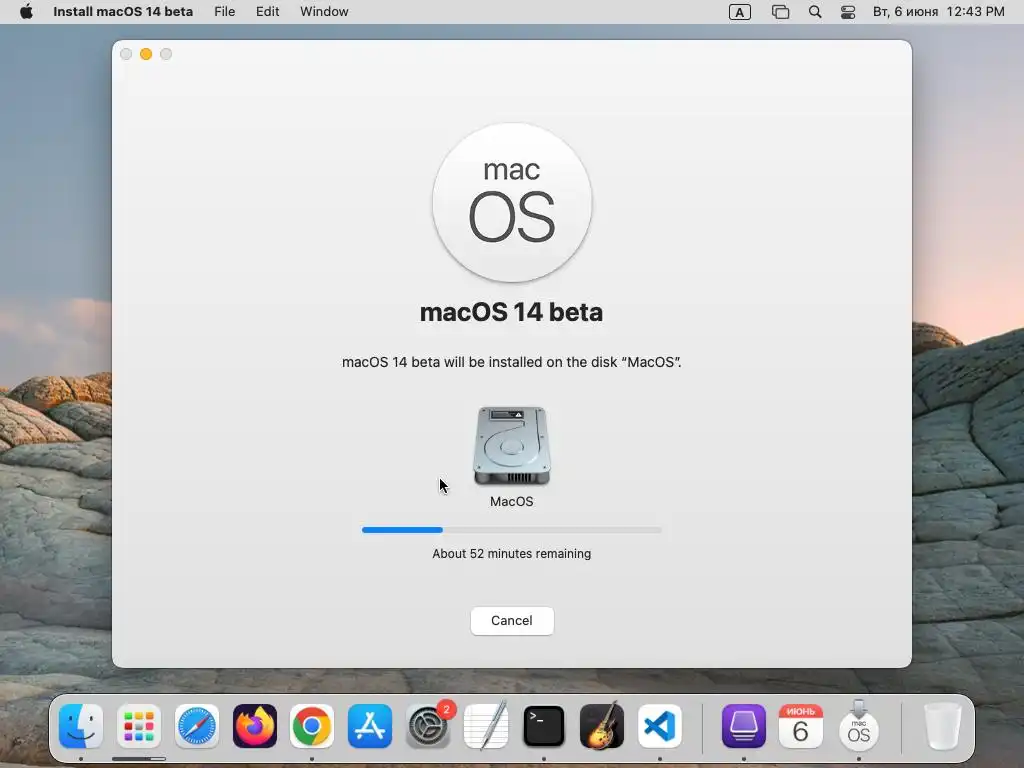Open the Stage Manager menu bar icon
Screen dimensions: 1024x768
pos(780,12)
